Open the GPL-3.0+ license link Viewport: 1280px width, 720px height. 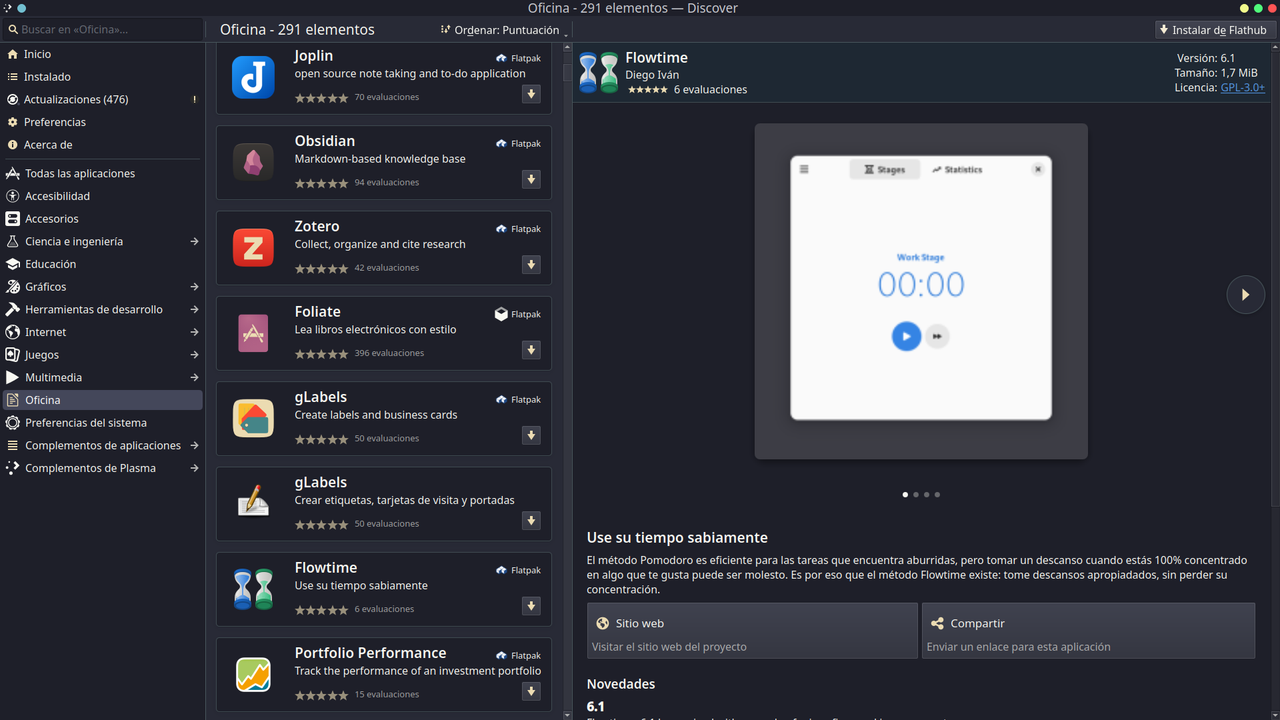(1243, 87)
